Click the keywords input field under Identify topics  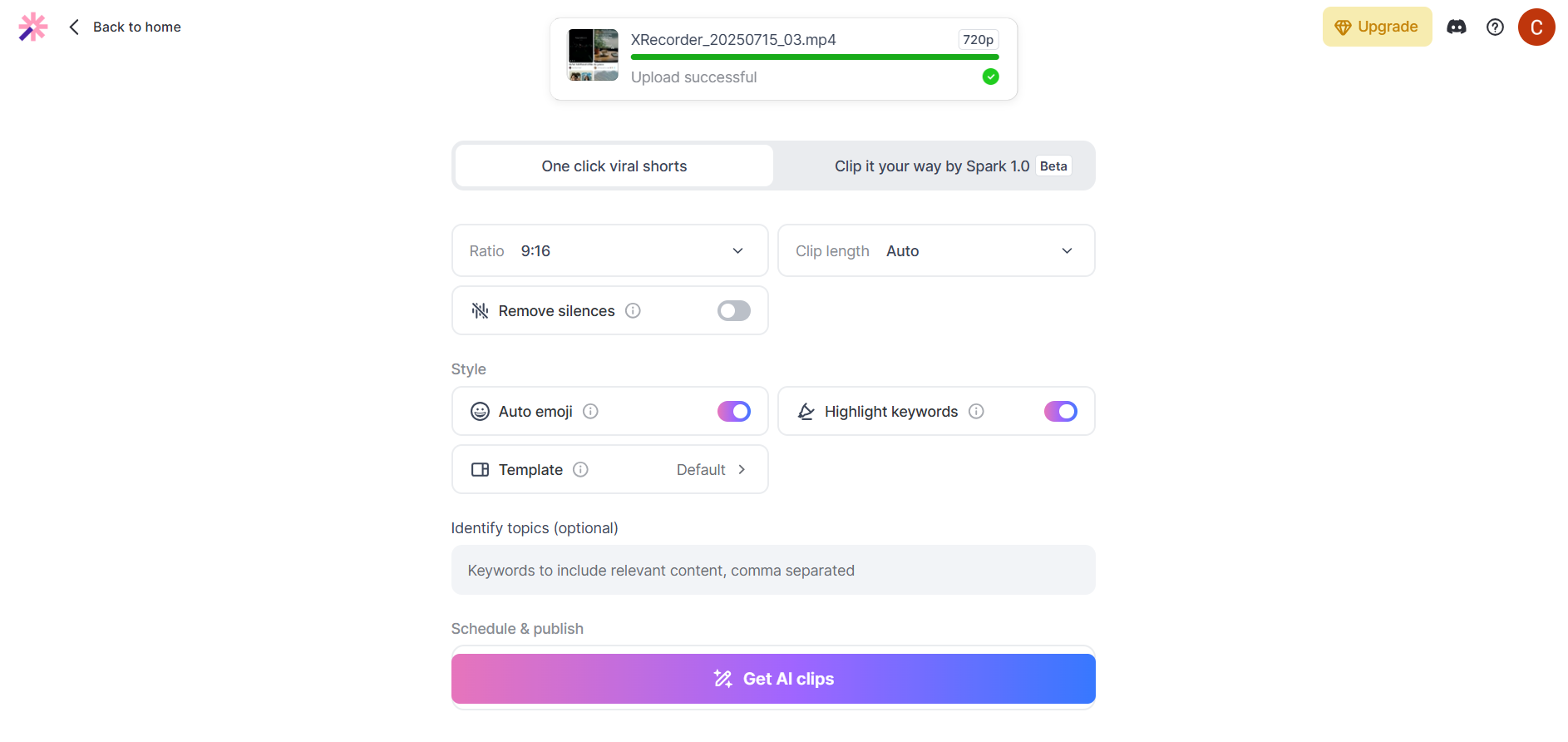(x=773, y=570)
